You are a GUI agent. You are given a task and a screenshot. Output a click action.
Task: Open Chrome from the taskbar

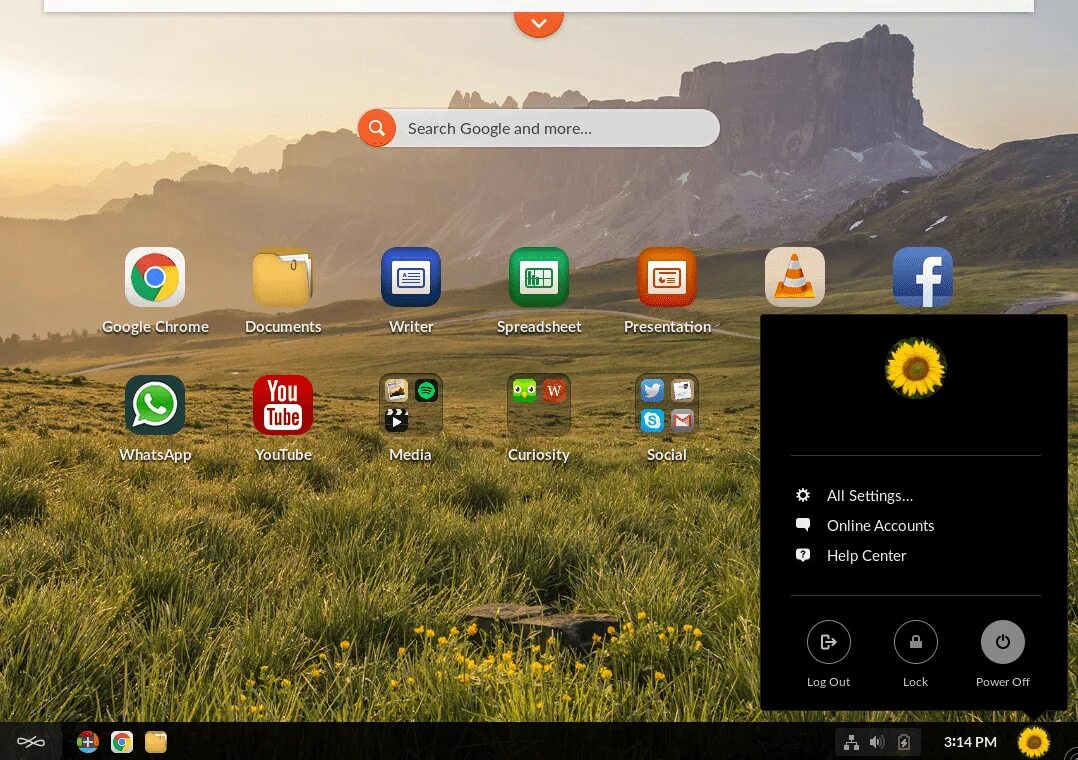[x=122, y=742]
